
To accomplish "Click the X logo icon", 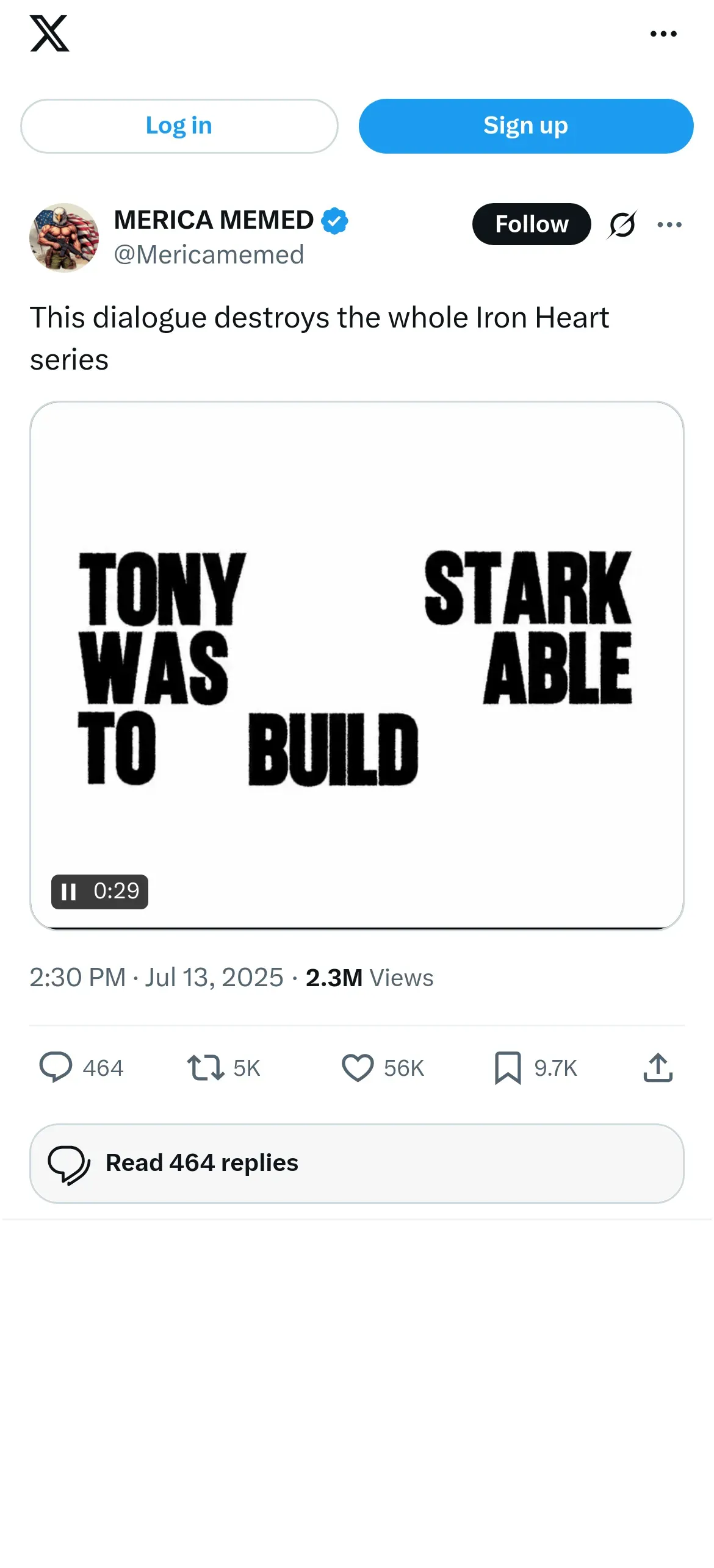I will (49, 34).
